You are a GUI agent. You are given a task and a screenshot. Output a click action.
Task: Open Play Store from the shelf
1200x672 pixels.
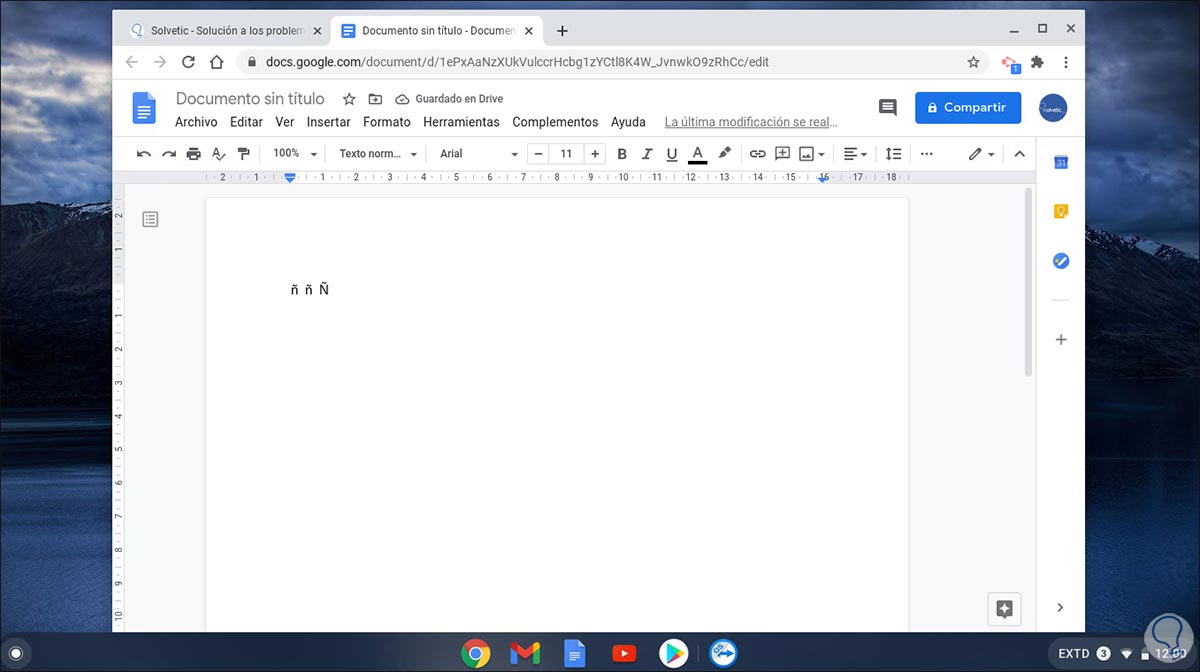673,654
